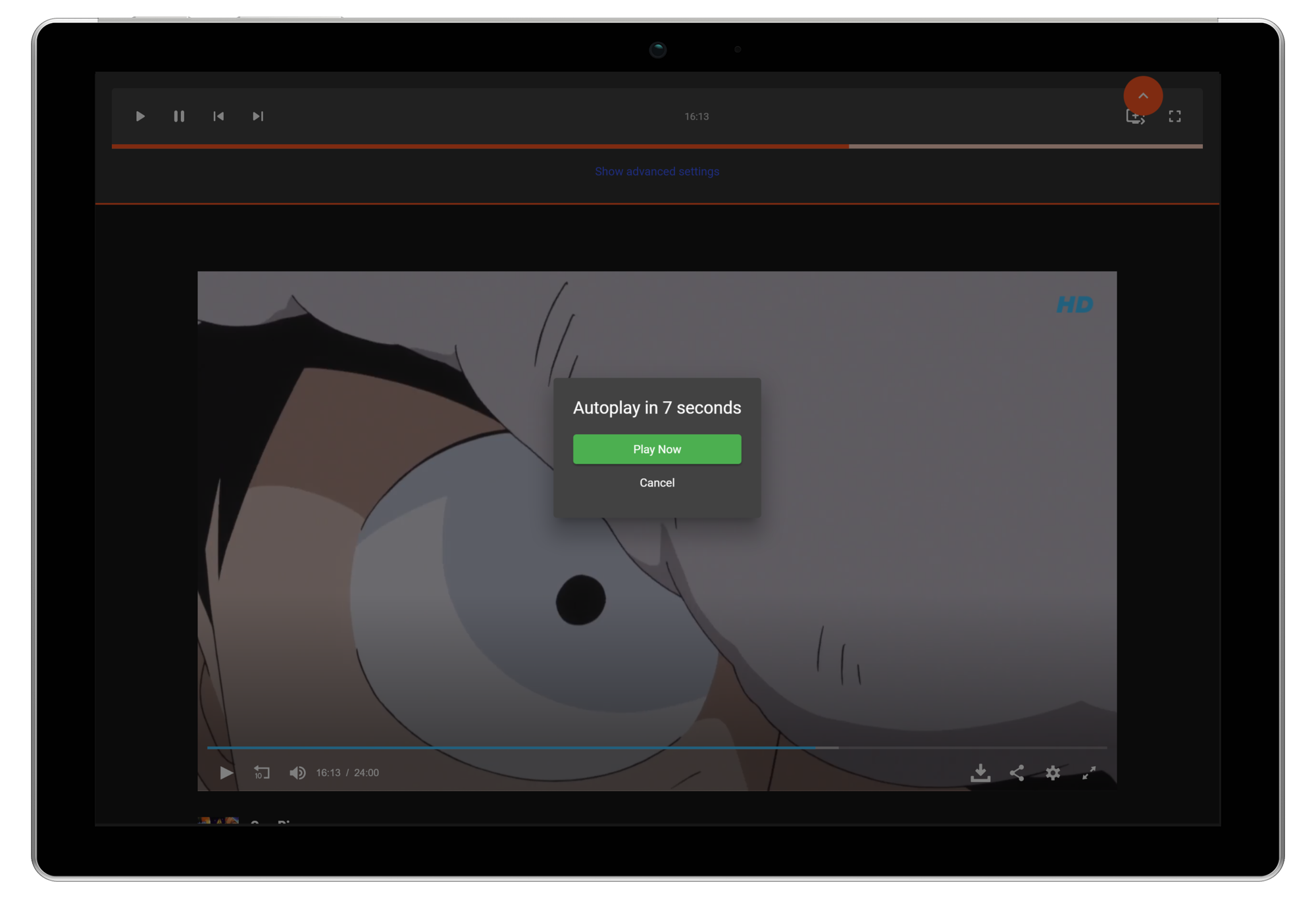Play the video from the player controls

point(226,773)
